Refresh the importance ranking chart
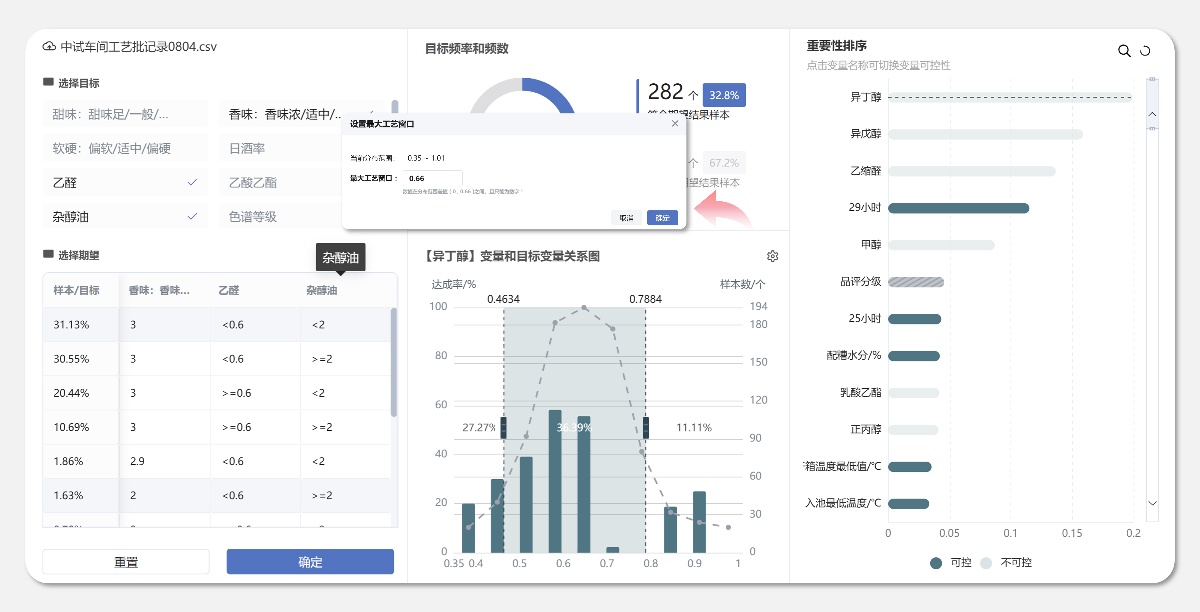 [1146, 49]
